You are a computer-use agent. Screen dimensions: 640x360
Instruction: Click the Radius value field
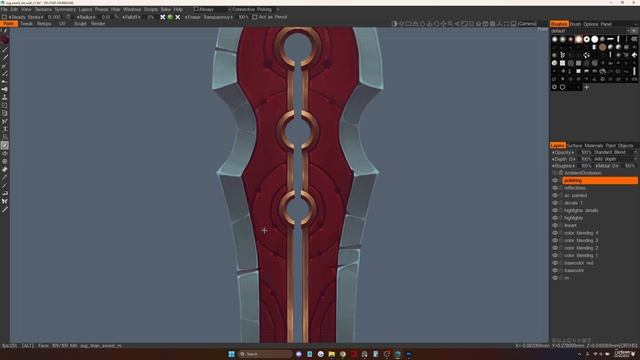tap(106, 17)
